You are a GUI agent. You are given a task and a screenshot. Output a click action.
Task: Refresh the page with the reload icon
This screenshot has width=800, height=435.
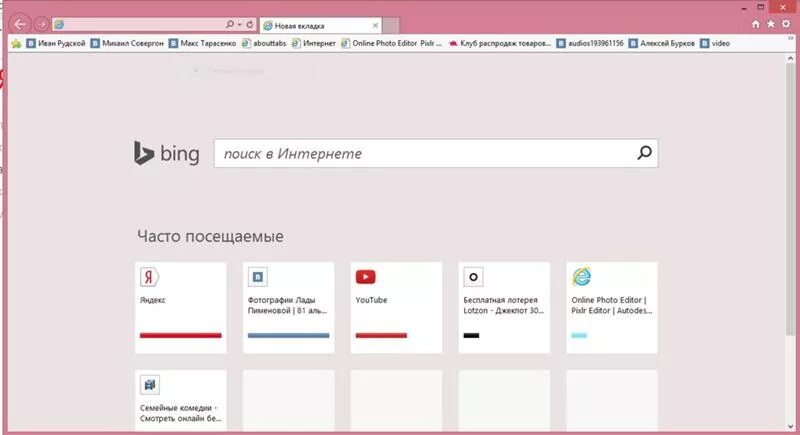coord(249,24)
